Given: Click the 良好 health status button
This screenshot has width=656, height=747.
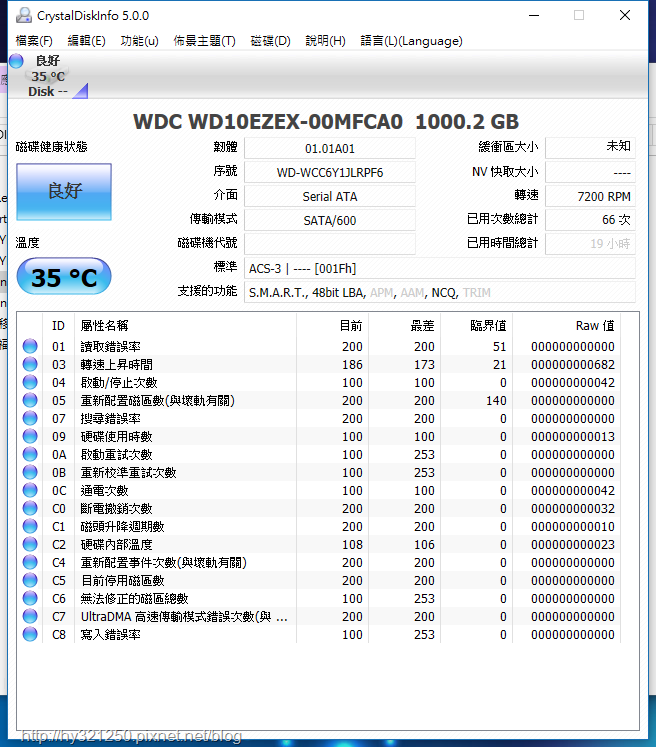Looking at the screenshot, I should click(x=64, y=192).
